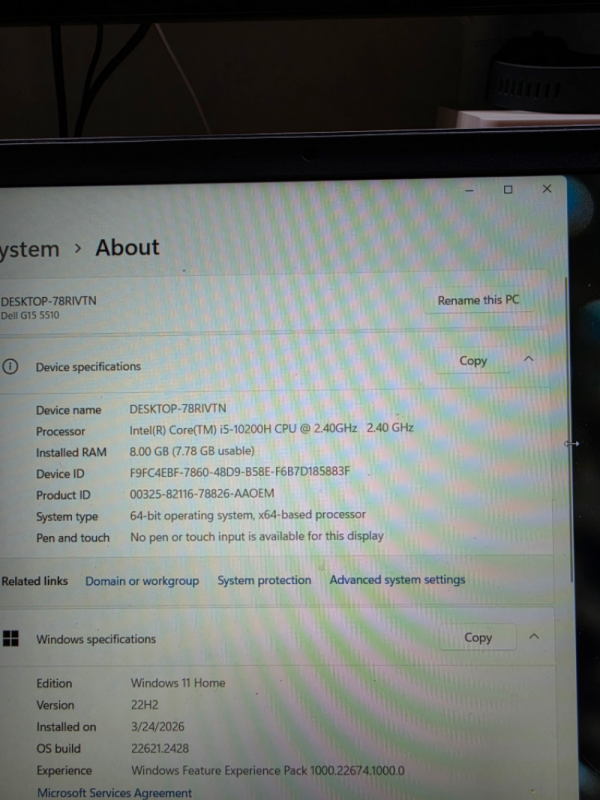Open Advanced system settings
600x800 pixels.
click(x=397, y=579)
